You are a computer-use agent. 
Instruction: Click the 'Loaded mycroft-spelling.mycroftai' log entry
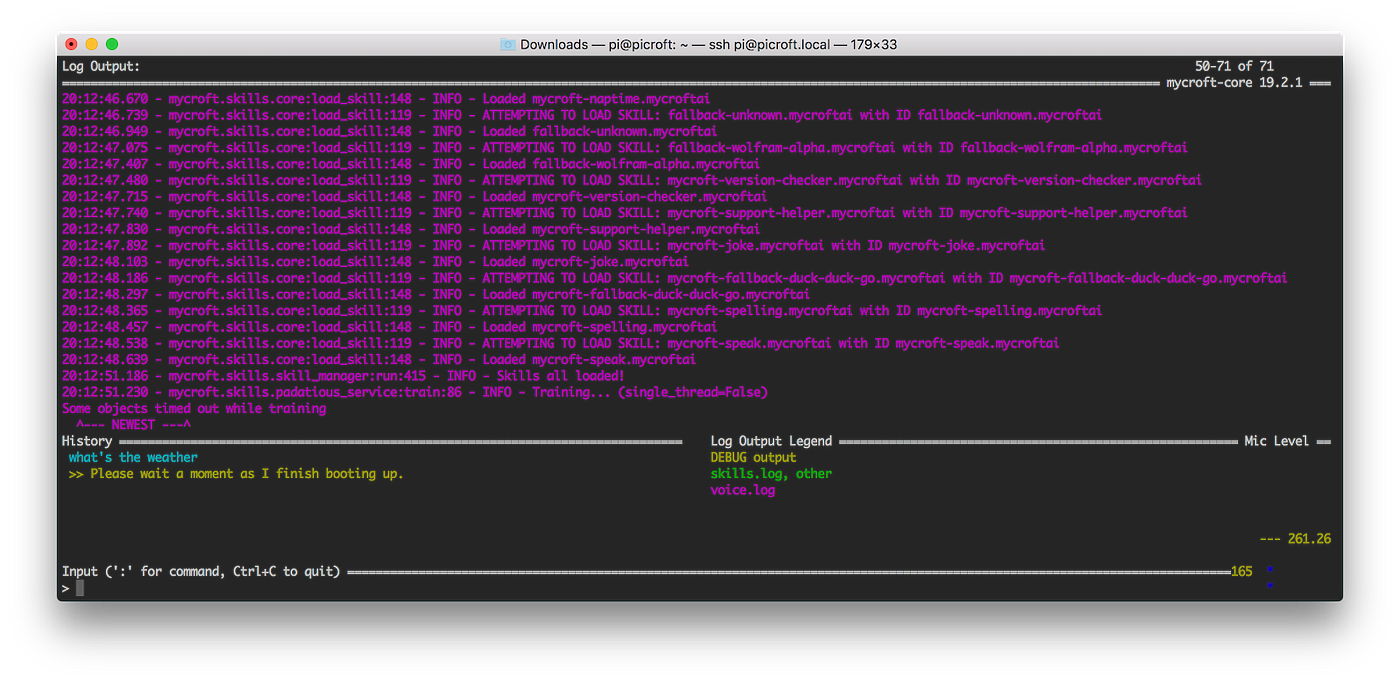point(390,327)
